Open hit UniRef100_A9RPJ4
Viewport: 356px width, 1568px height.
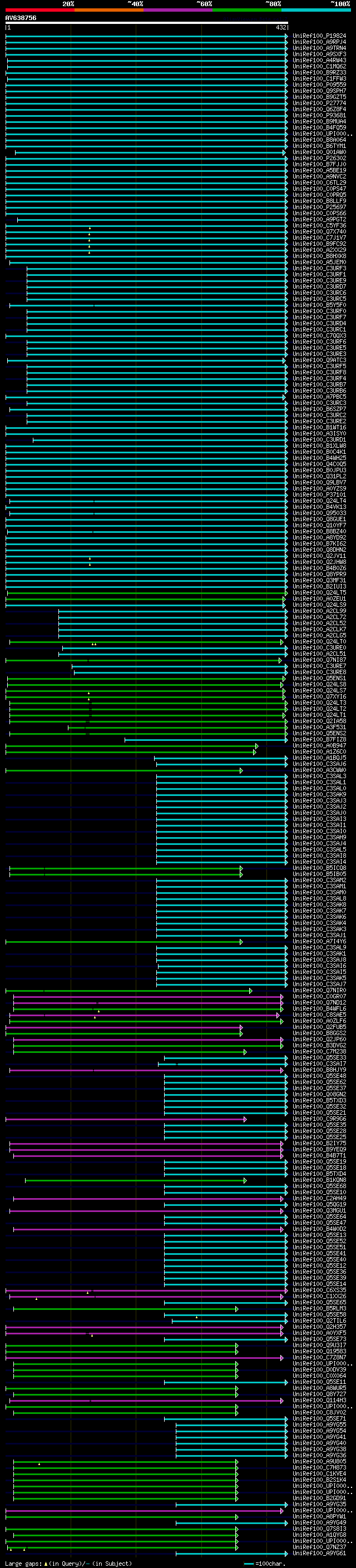[x=319, y=42]
